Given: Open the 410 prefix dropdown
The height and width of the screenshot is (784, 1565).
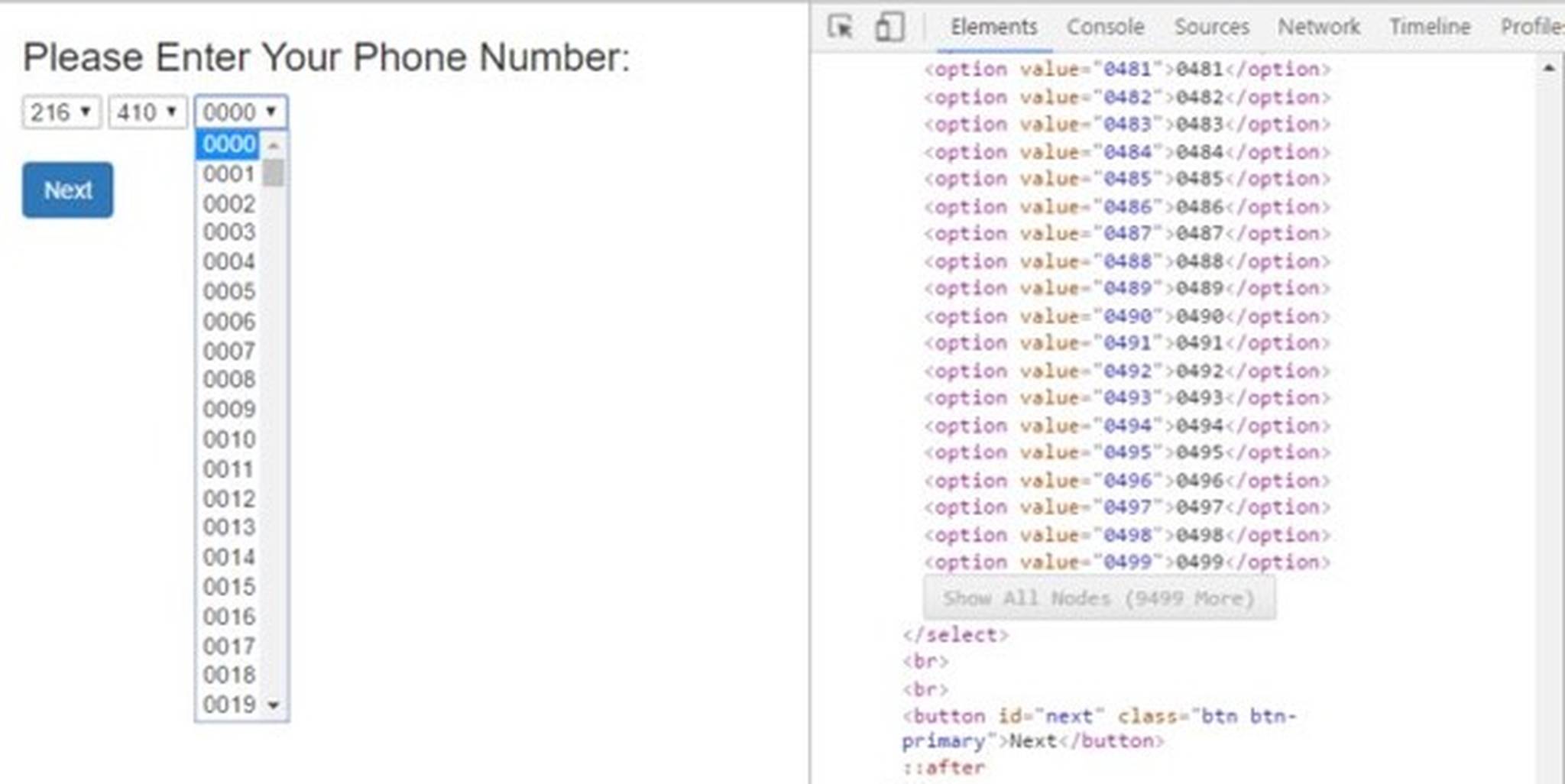Looking at the screenshot, I should click(x=147, y=112).
